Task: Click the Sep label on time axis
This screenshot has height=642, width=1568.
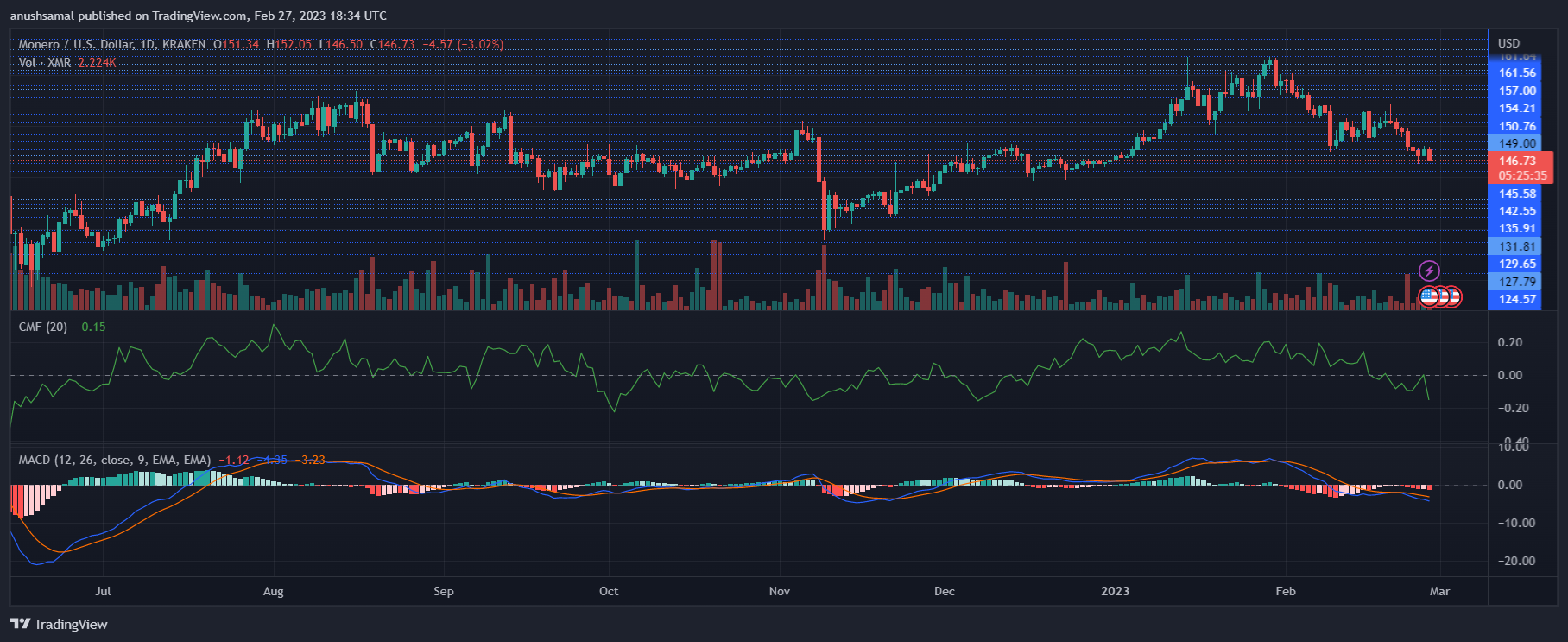Action: [x=443, y=591]
